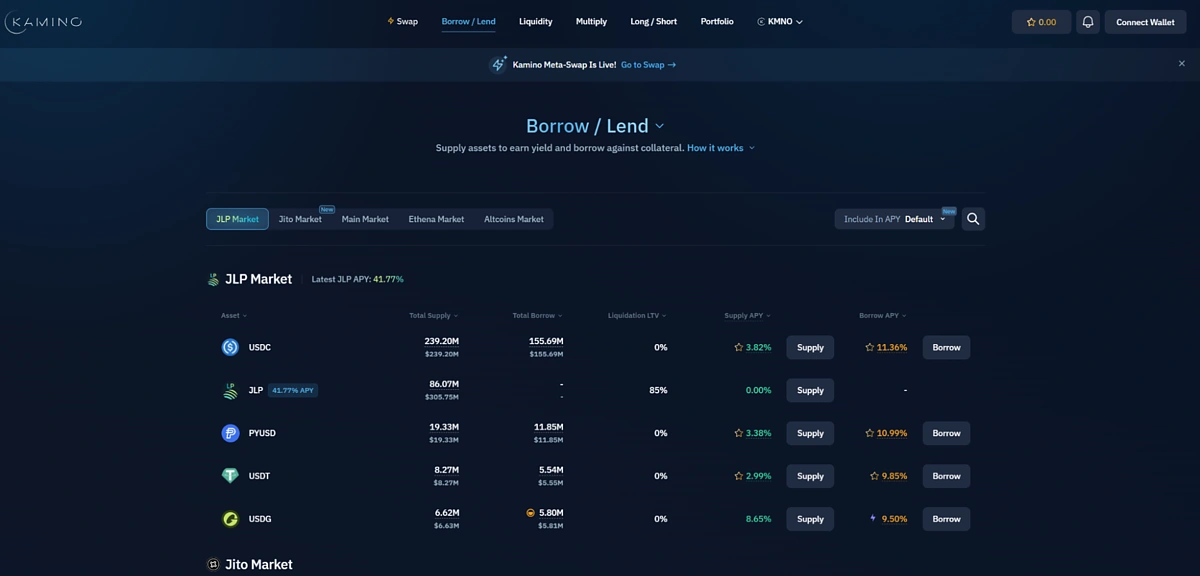Open the Borrow / Lend nav item
The width and height of the screenshot is (1200, 576).
point(468,21)
